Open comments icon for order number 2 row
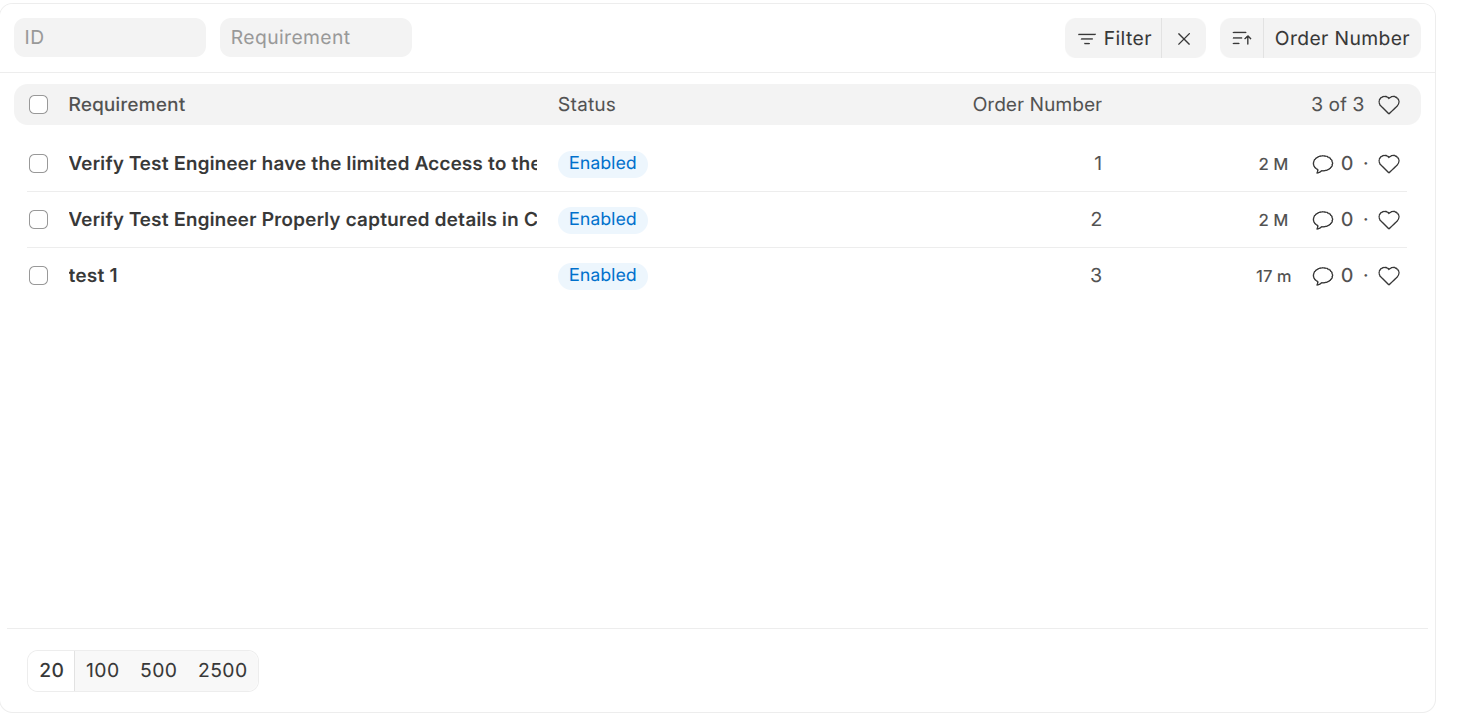1459x718 pixels. click(x=1323, y=220)
